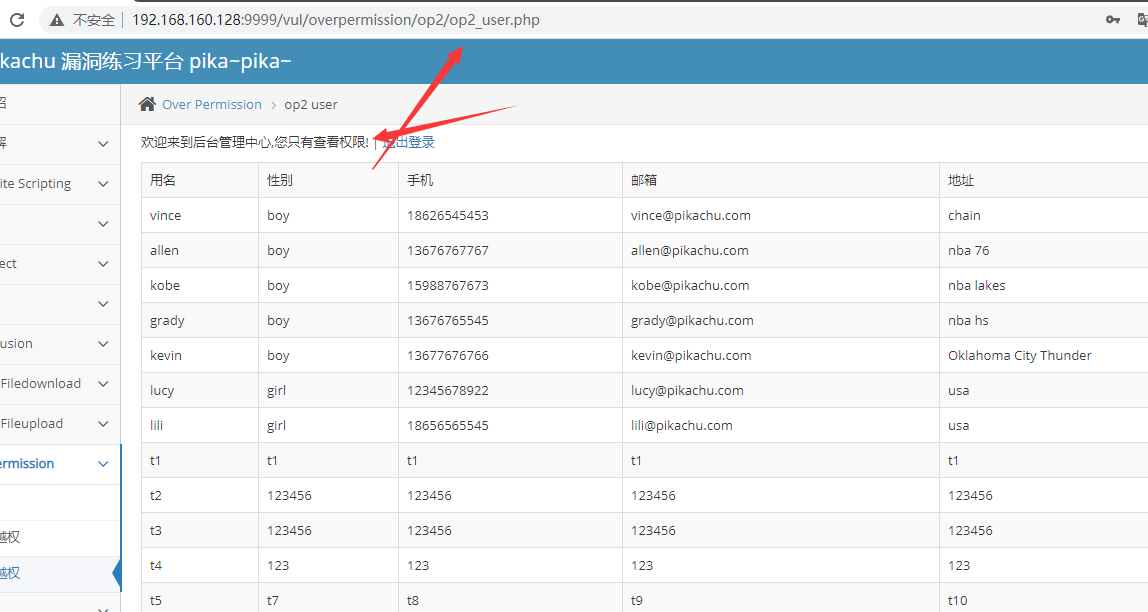Viewport: 1148px width, 612px height.
Task: Expand the 'ect' sidebar menu chevron
Action: coord(103,264)
